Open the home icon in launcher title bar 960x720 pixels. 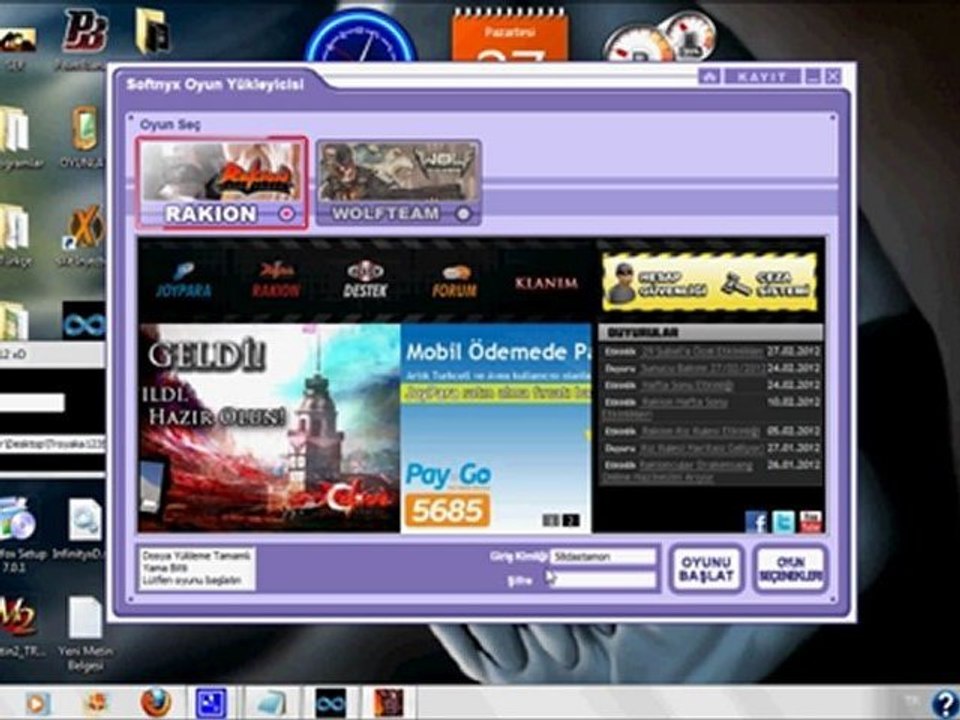pos(709,77)
